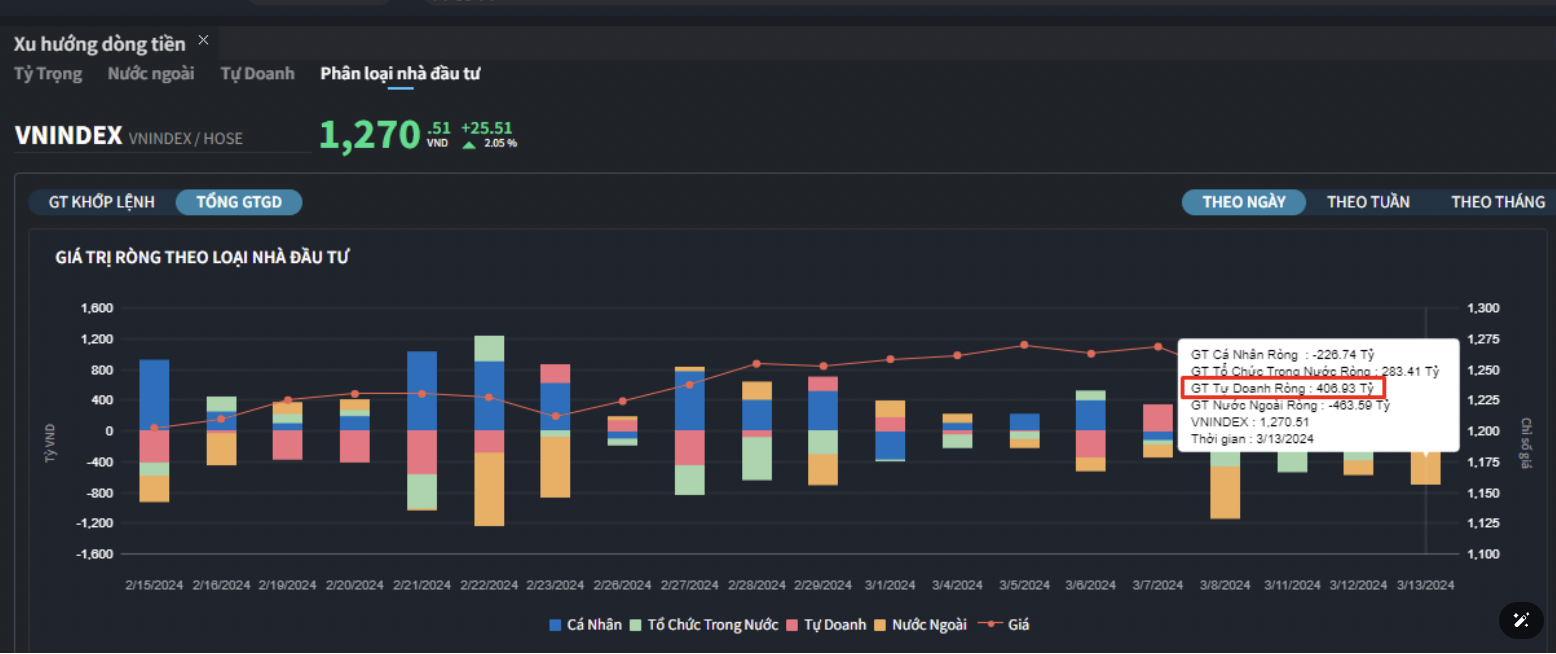Click the magic wand icon button
Image resolution: width=1556 pixels, height=654 pixels.
click(1521, 620)
